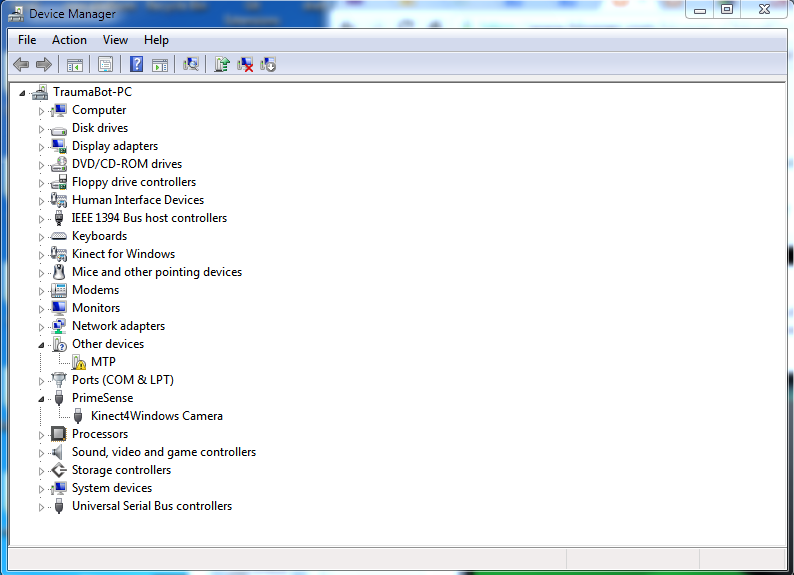Click the DVD/CD-ROM drives disc icon
The height and width of the screenshot is (575, 794).
click(x=59, y=164)
